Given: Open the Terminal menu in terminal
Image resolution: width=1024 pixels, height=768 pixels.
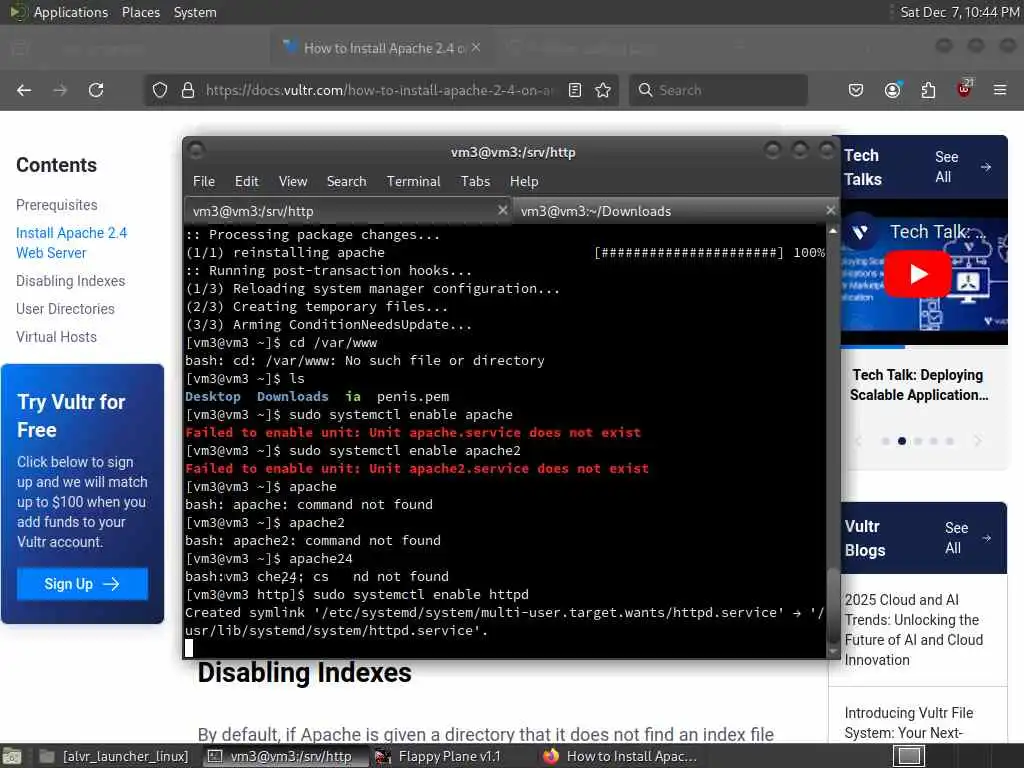Looking at the screenshot, I should (413, 182).
